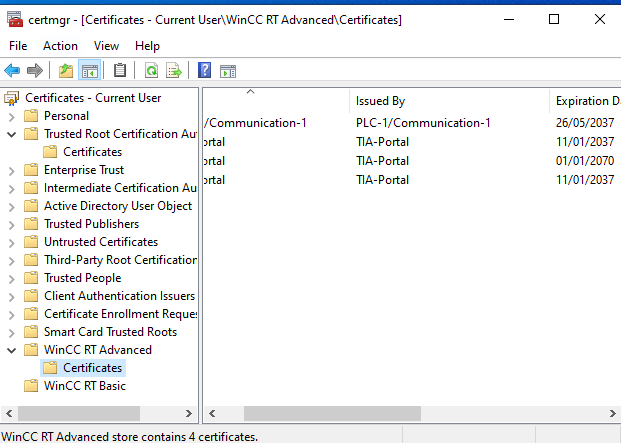Open the File menu
This screenshot has width=621, height=443.
pos(18,46)
